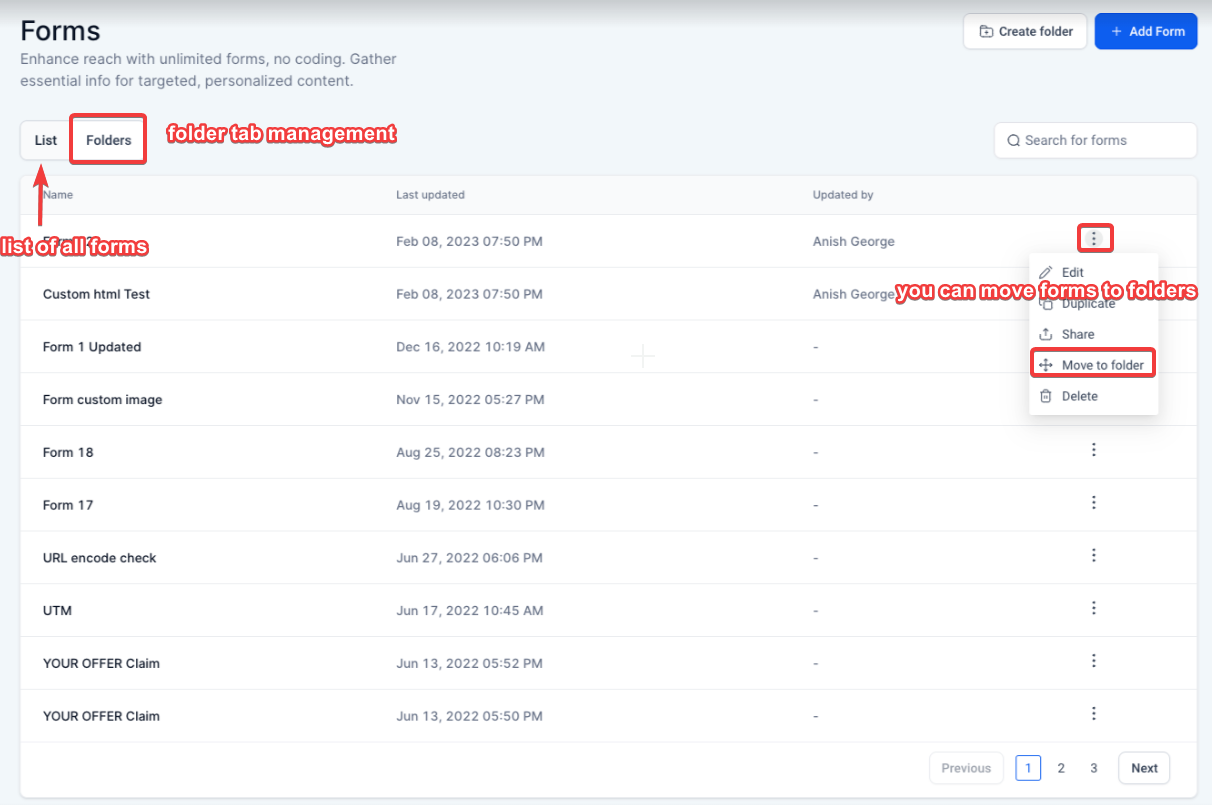Click the Create folder button
Screen dimensions: 1212x805
(x=1025, y=32)
